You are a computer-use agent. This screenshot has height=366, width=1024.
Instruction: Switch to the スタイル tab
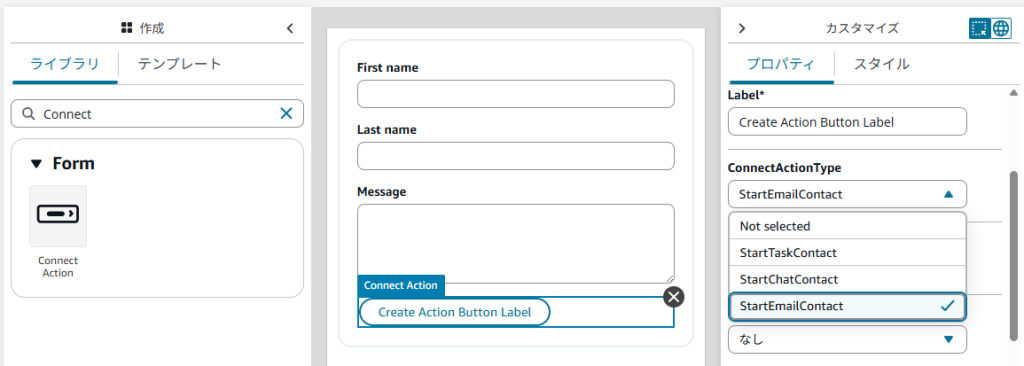882,64
